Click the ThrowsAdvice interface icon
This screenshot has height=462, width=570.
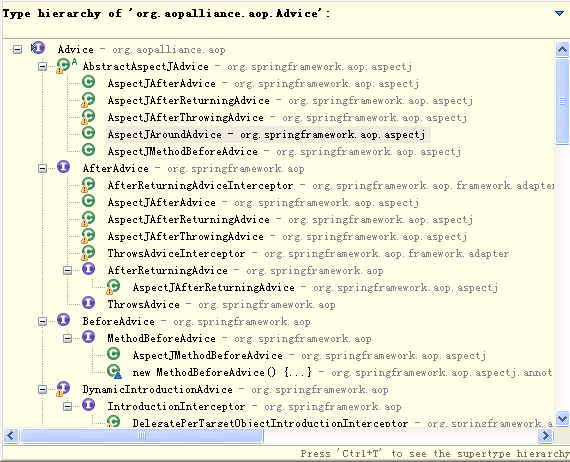pyautogui.click(x=88, y=303)
